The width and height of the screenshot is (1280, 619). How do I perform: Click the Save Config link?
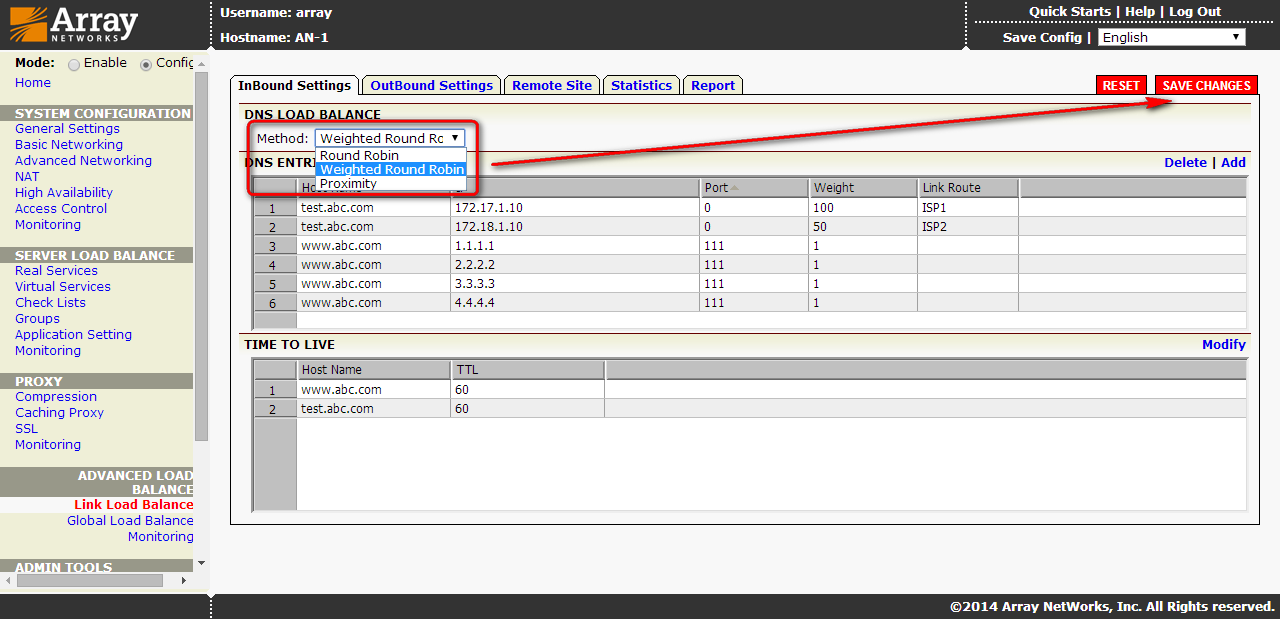(1042, 37)
